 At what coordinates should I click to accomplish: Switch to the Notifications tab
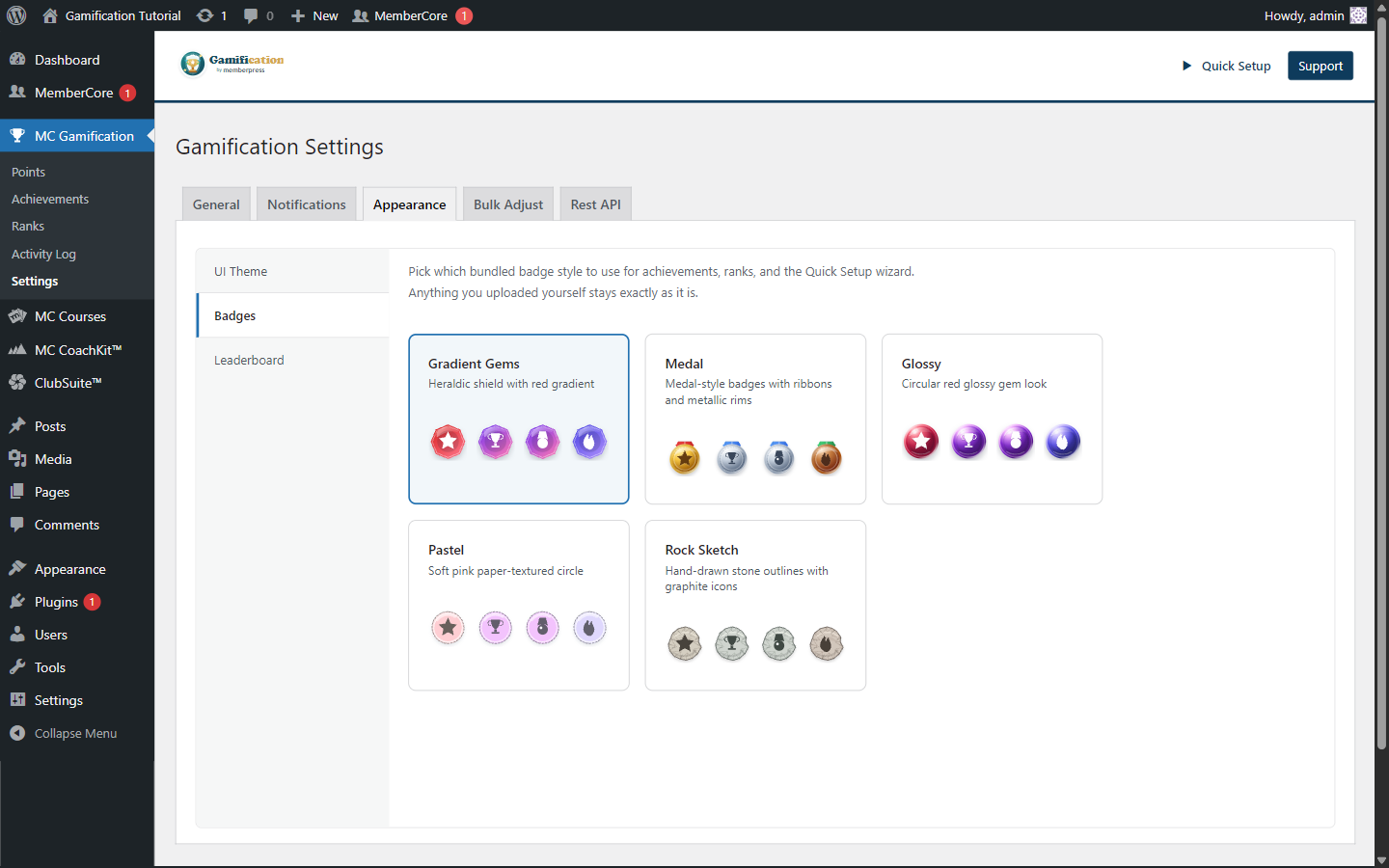click(x=307, y=204)
